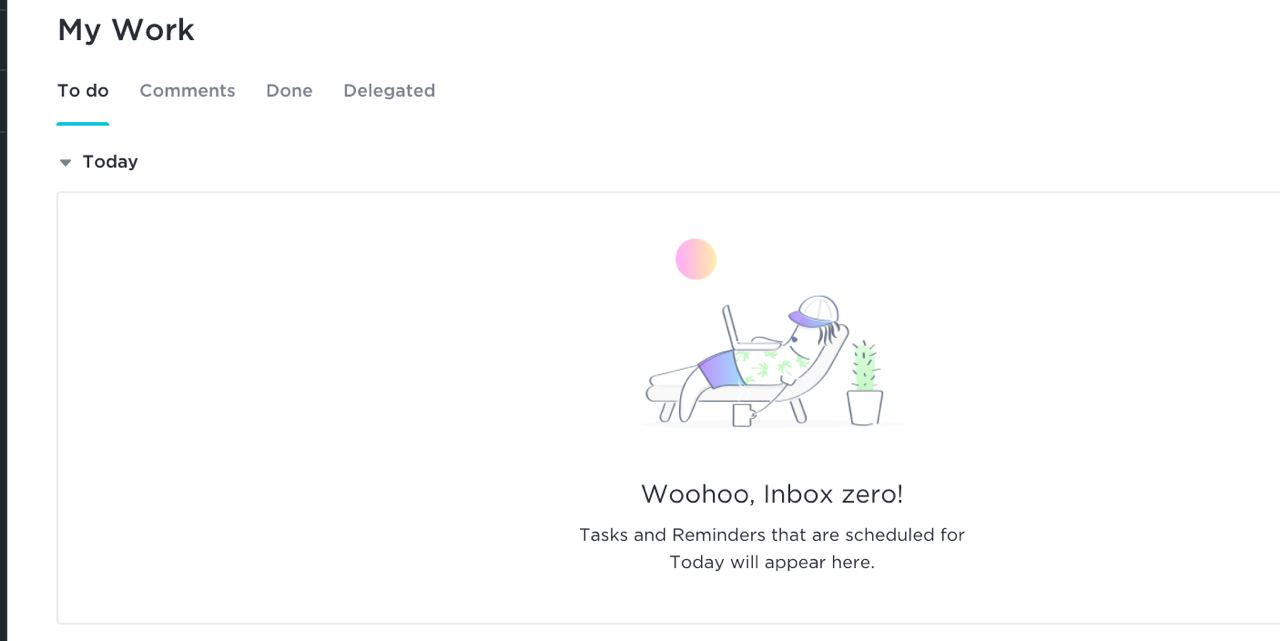
Task: Click the Today section label
Action: click(110, 162)
